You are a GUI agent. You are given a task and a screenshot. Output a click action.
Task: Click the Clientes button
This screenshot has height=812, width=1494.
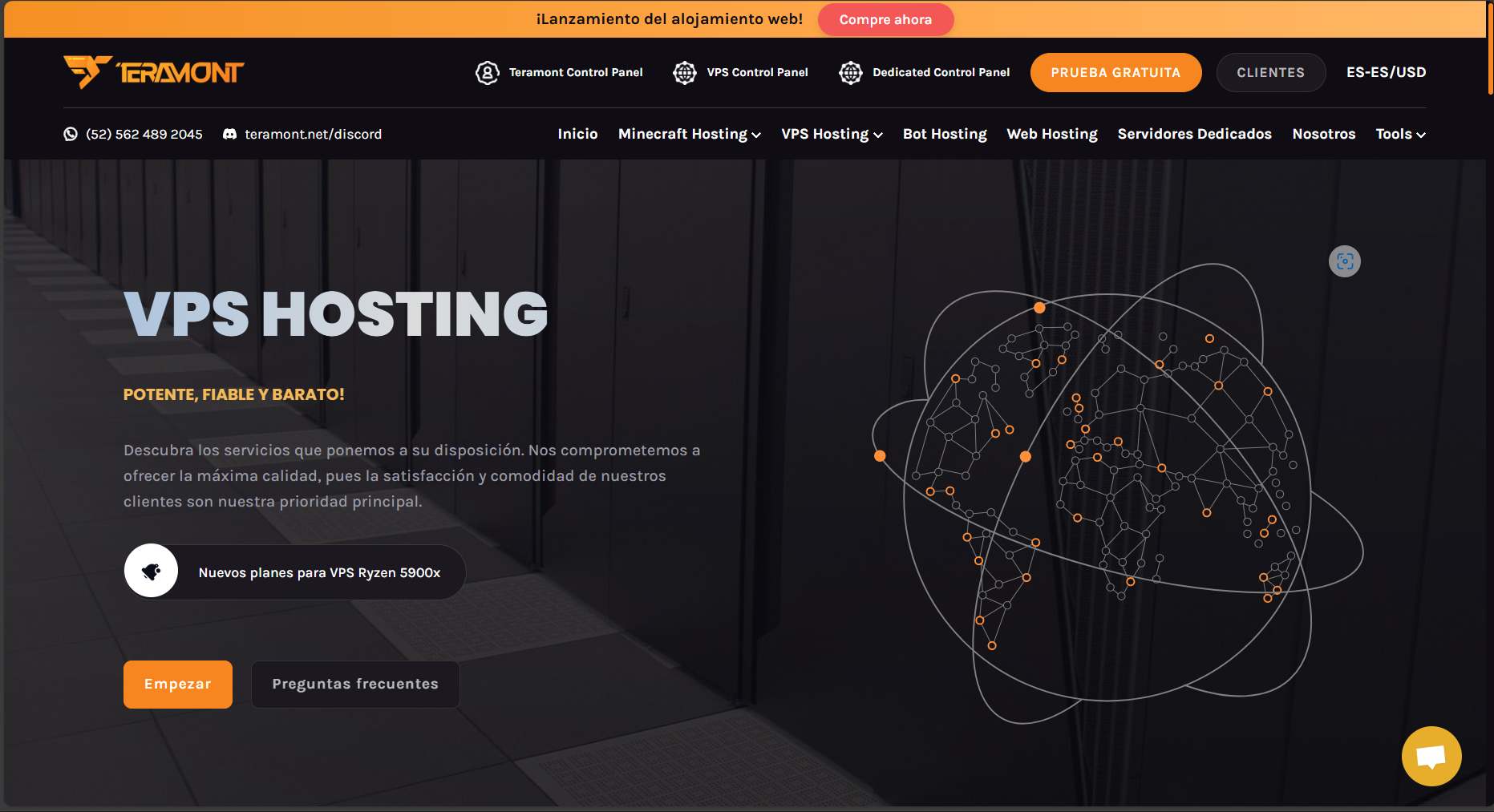click(1270, 72)
